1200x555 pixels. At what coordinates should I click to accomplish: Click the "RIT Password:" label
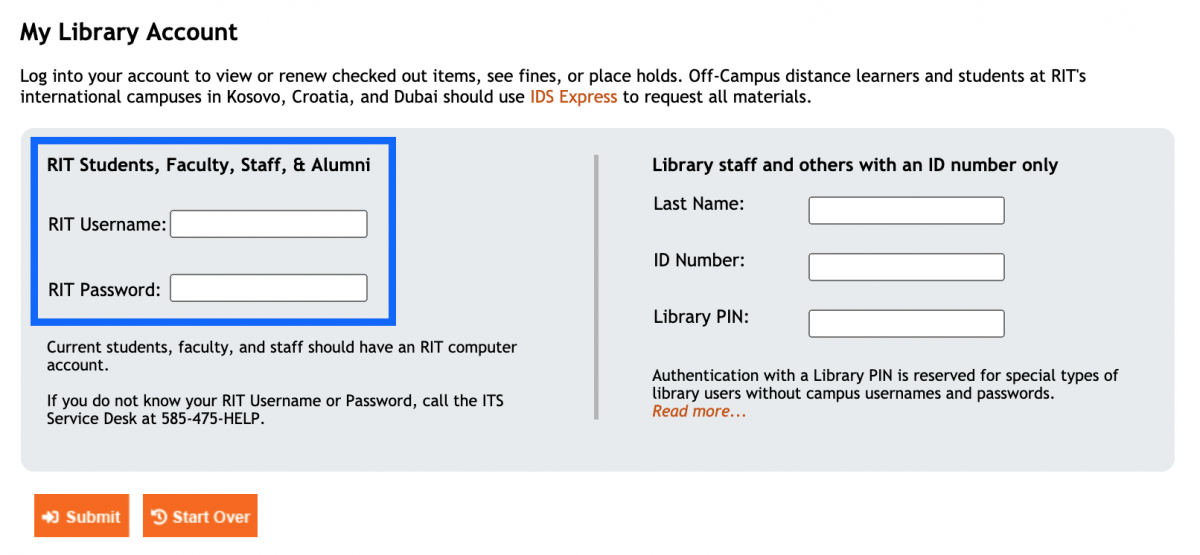tap(104, 290)
